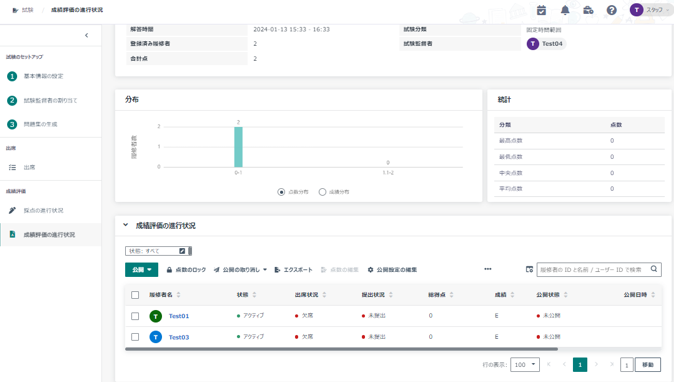
Task: Click the page number jump input
Action: pos(627,365)
